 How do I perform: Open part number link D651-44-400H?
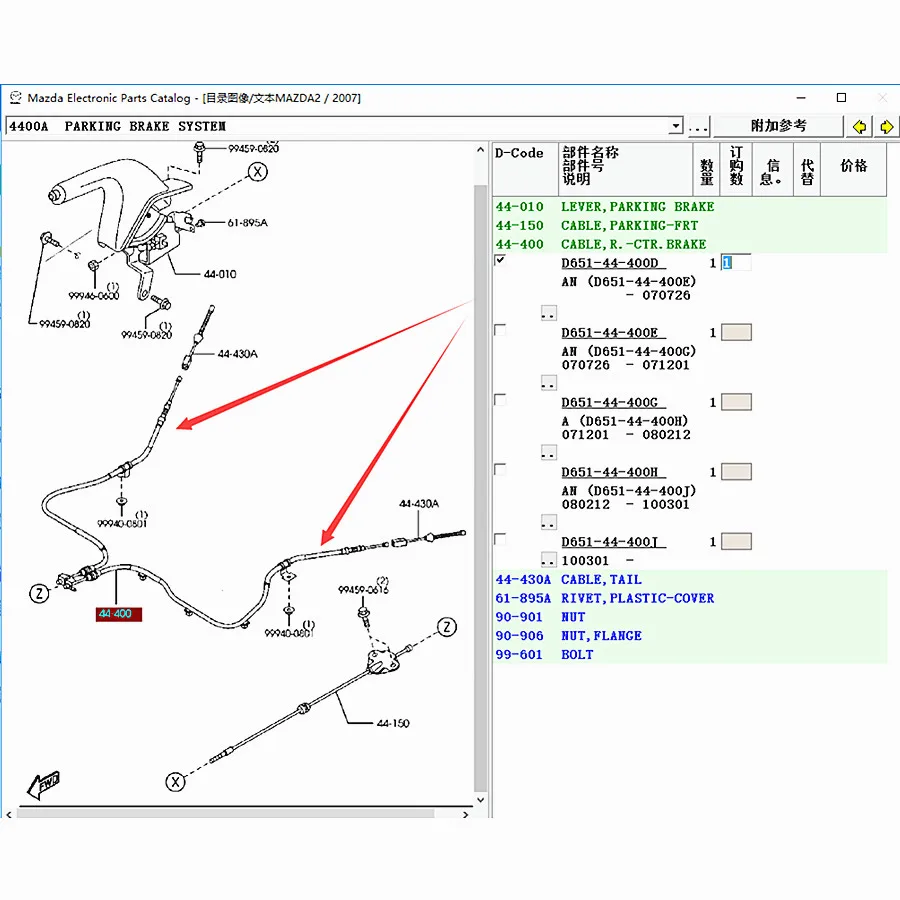pos(613,472)
